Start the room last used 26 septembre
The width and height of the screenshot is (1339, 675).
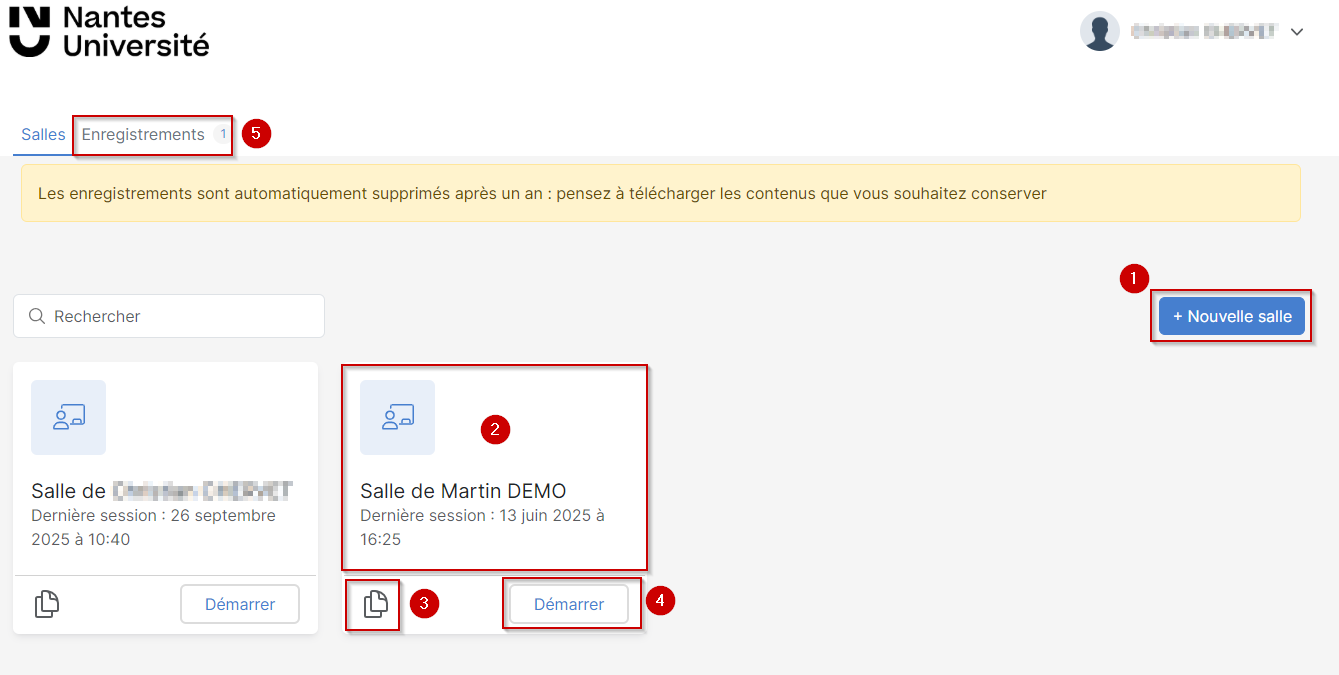[240, 604]
